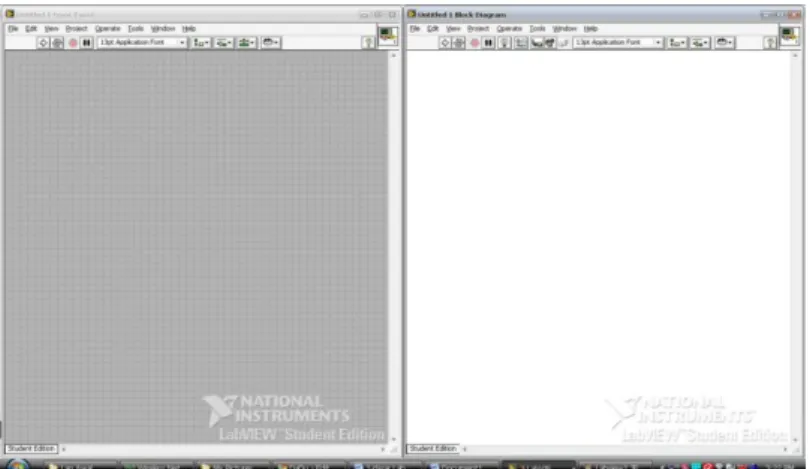The width and height of the screenshot is (810, 469).
Task: Open File menu in Block Diagram
Action: [x=415, y=28]
